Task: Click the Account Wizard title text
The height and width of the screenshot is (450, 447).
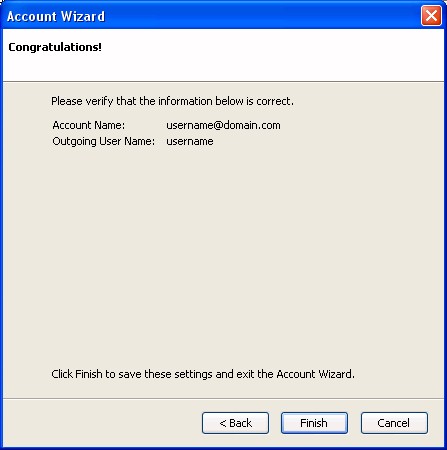Action: [x=56, y=16]
